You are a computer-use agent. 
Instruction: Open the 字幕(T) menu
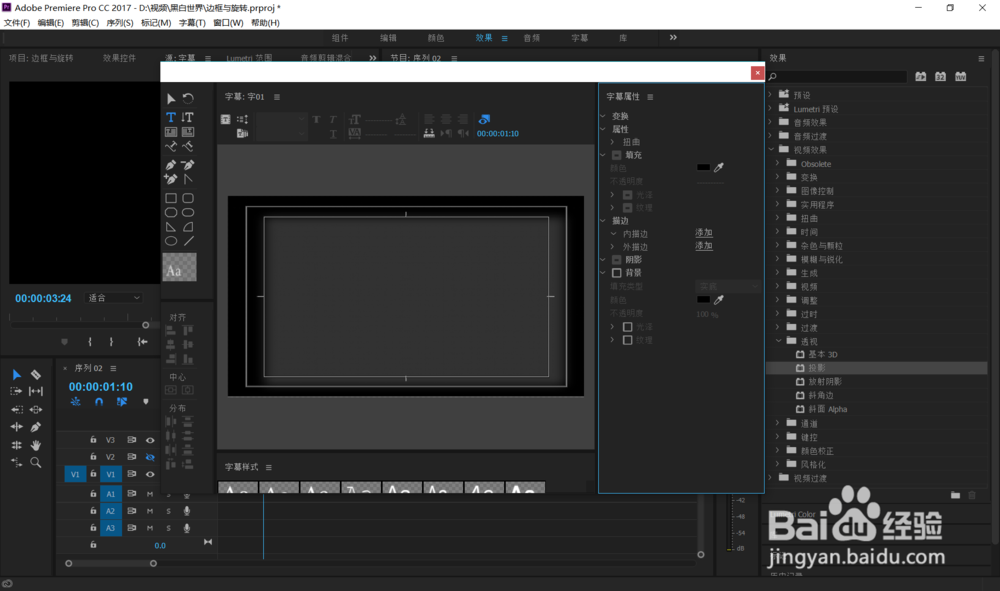(x=192, y=23)
